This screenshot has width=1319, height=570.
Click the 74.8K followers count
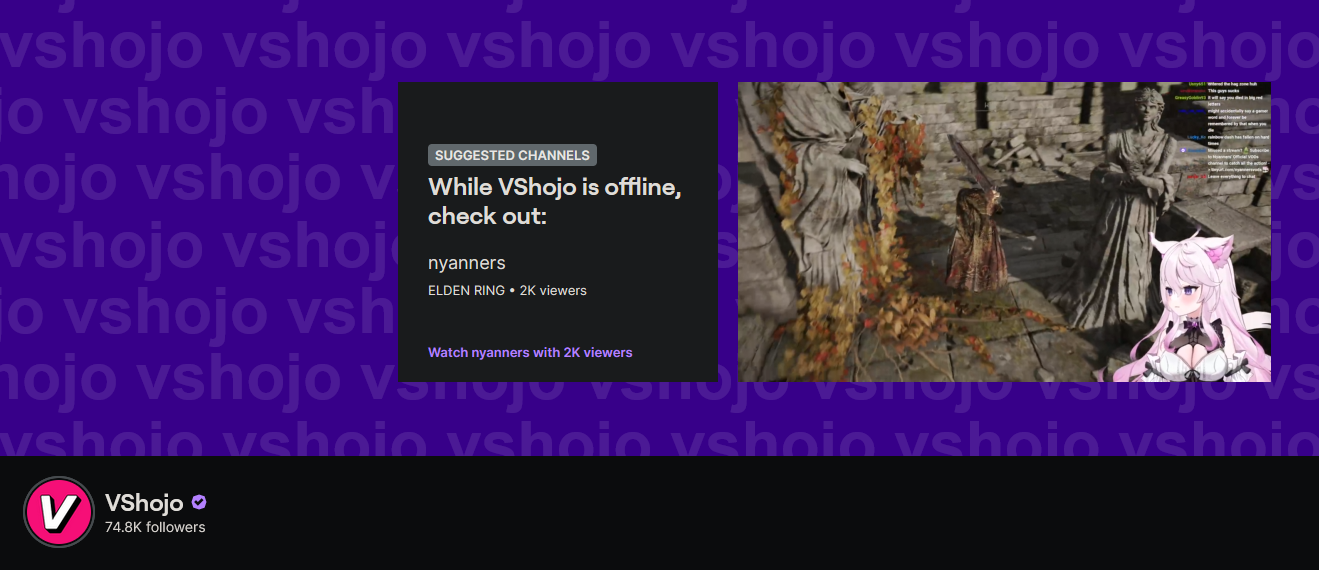[155, 527]
